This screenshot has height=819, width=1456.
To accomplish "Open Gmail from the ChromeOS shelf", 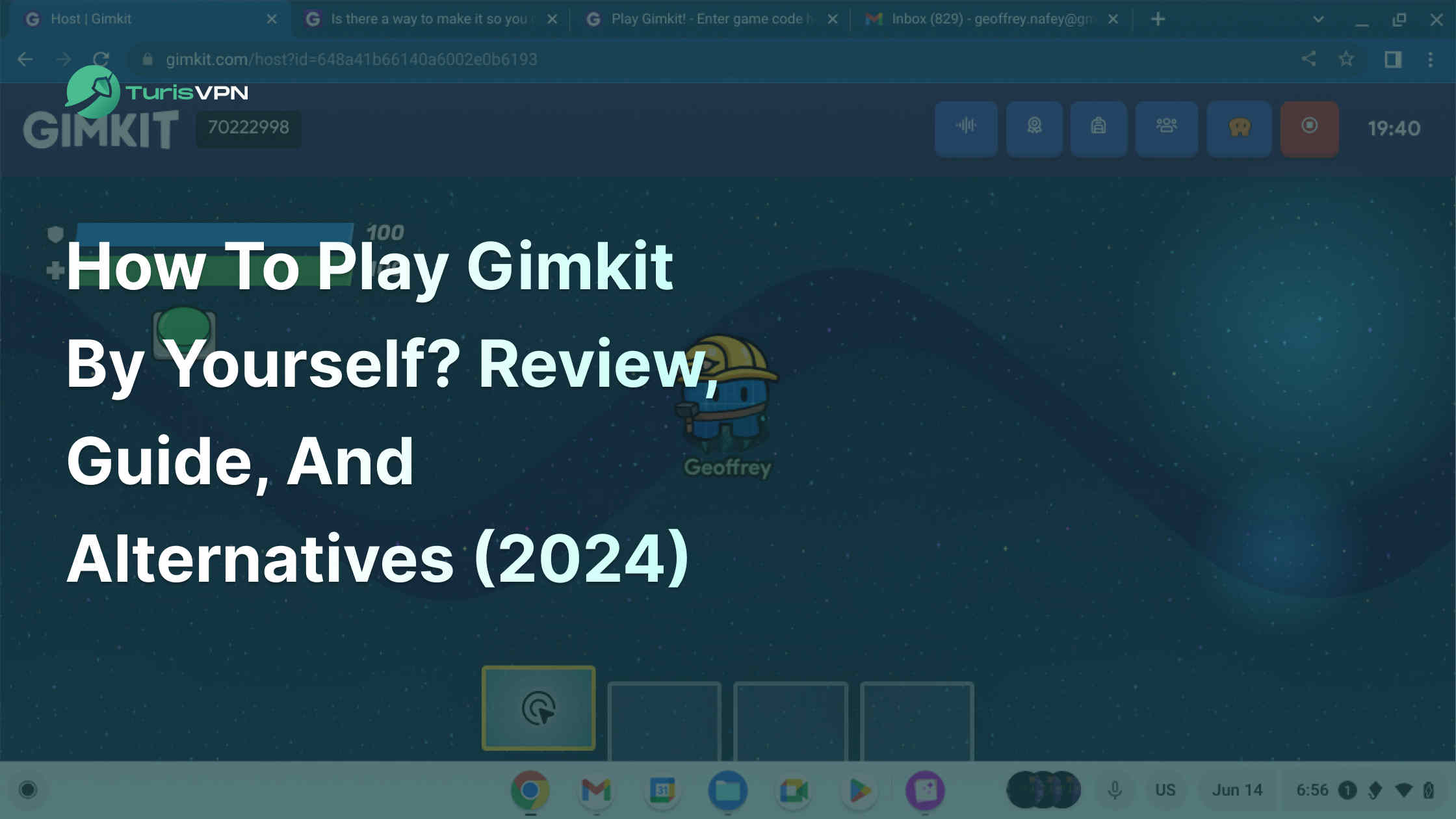I will point(595,790).
